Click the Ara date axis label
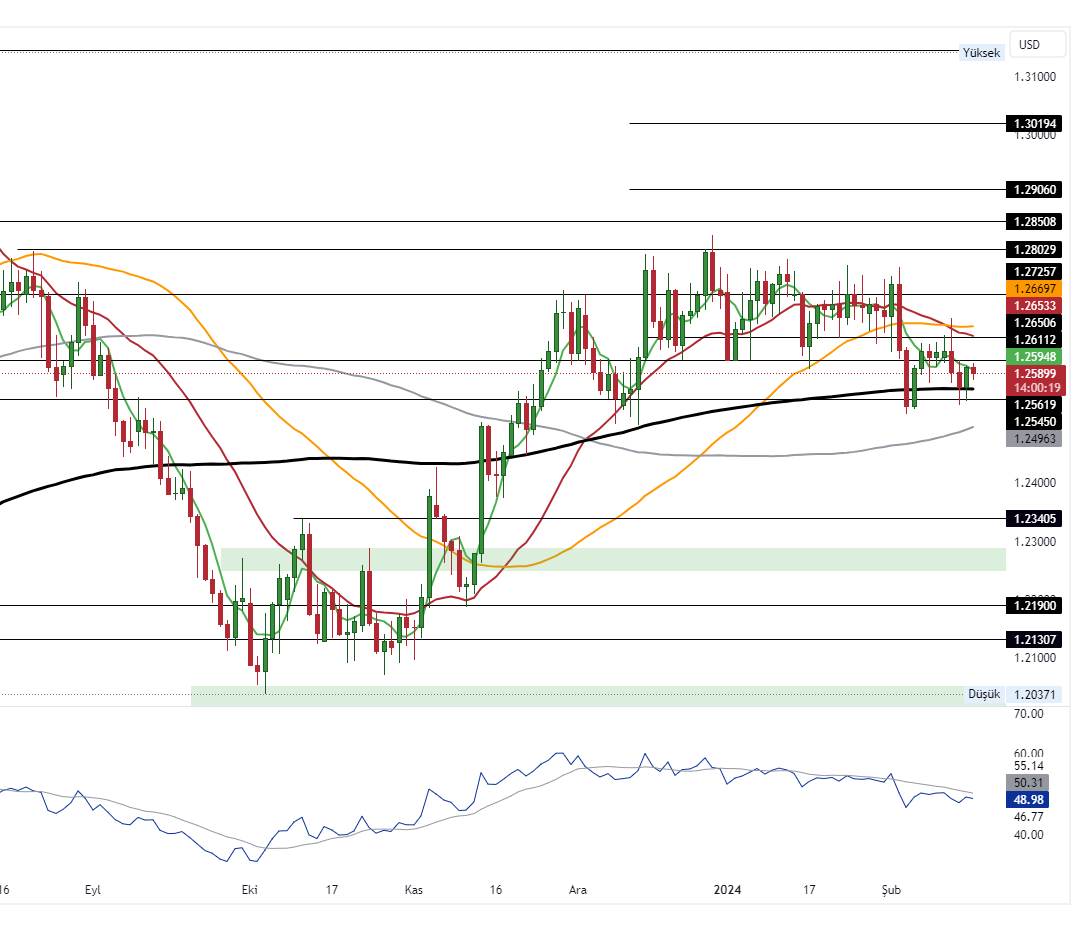 [578, 890]
